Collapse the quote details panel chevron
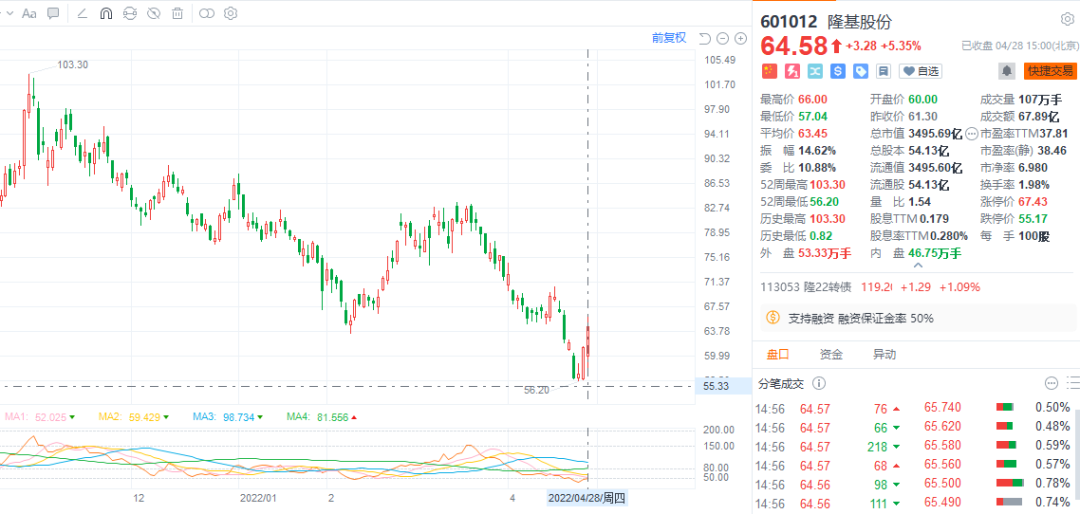Screen dimensions: 1080x514 tap(917, 265)
